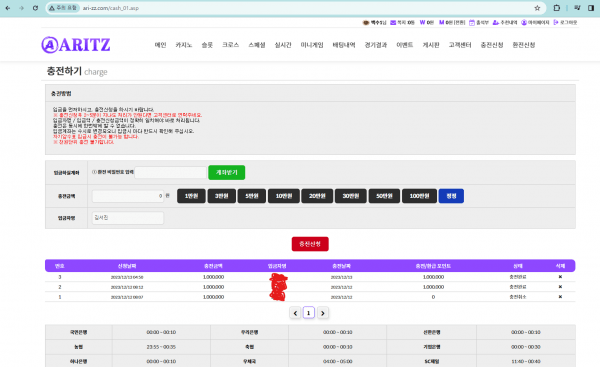Image resolution: width=600 pixels, height=367 pixels.
Task: Add 100만원 to charge amount
Action: coord(419,196)
